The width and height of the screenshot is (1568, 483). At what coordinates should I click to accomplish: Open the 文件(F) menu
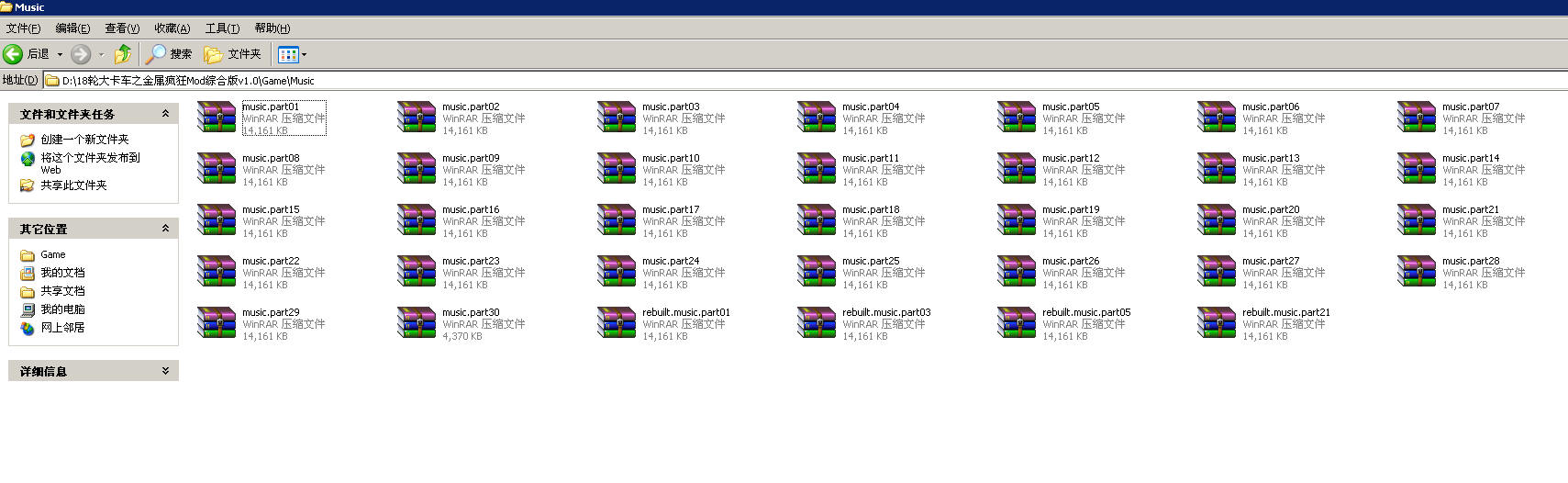point(23,28)
